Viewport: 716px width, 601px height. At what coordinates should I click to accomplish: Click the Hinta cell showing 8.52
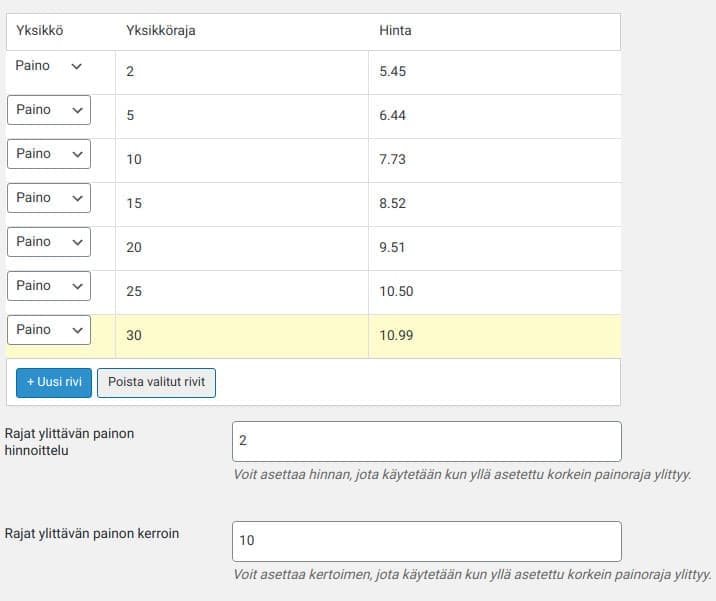(494, 204)
